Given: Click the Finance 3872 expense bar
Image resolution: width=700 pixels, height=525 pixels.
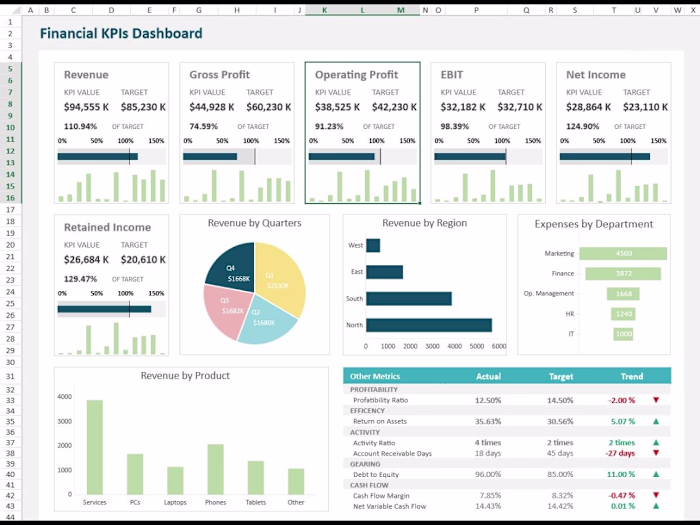Looking at the screenshot, I should click(623, 274).
